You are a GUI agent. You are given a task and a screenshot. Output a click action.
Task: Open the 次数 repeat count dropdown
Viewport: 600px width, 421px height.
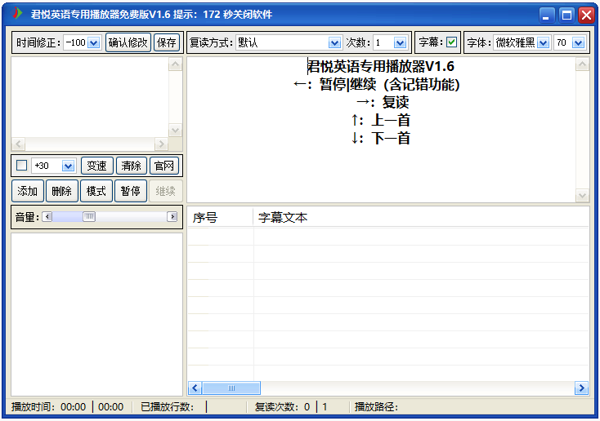400,43
